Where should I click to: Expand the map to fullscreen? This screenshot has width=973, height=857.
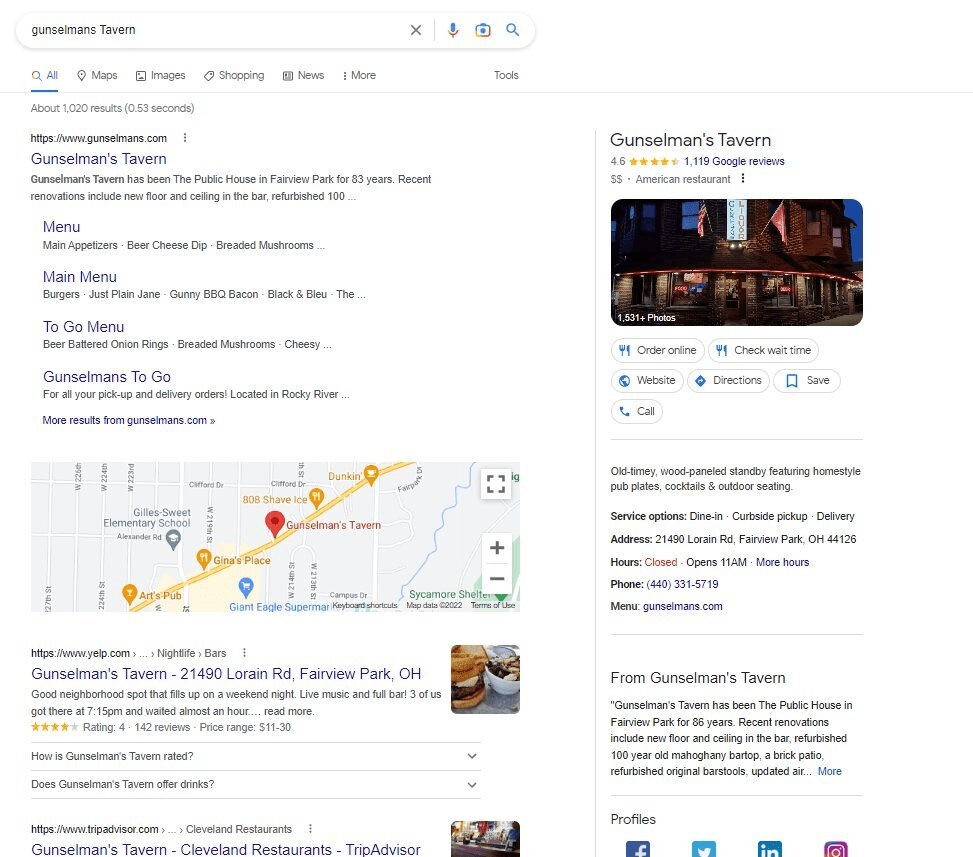[x=496, y=484]
